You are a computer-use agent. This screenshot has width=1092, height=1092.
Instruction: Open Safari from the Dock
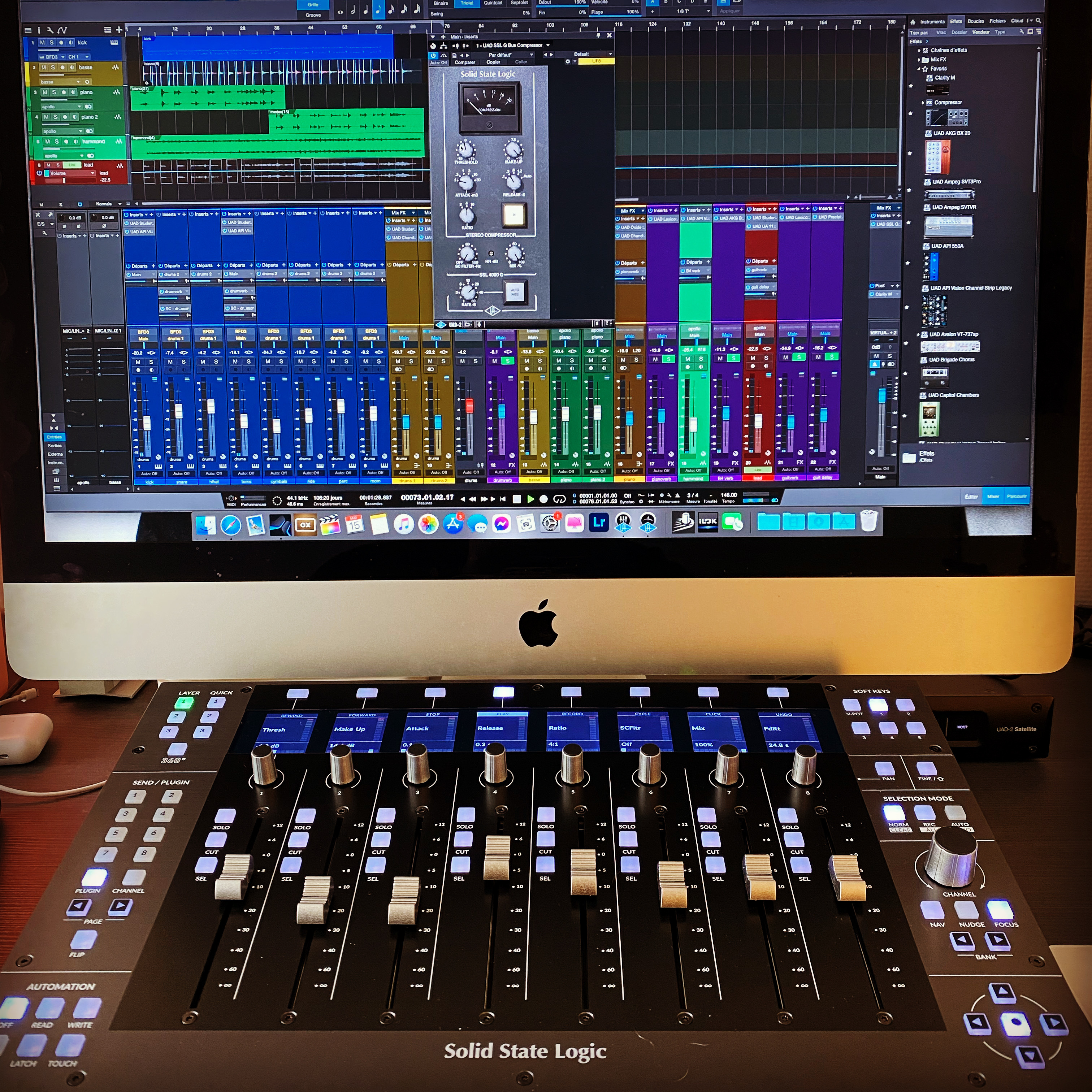[231, 526]
